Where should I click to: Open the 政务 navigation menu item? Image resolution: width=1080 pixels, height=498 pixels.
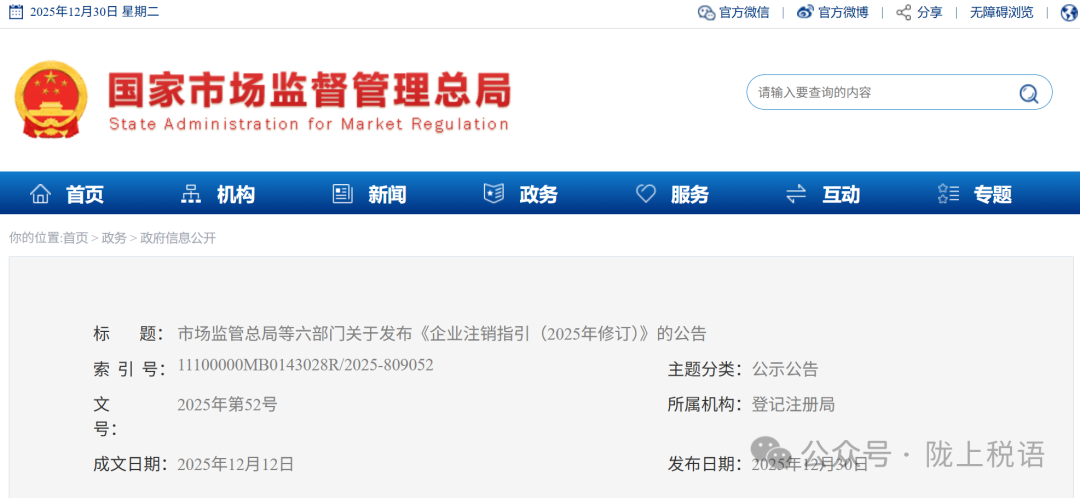pos(538,195)
